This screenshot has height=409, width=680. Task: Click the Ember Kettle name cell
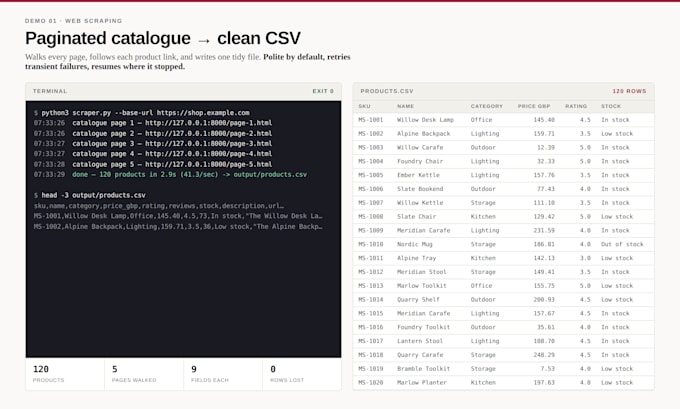coord(418,175)
